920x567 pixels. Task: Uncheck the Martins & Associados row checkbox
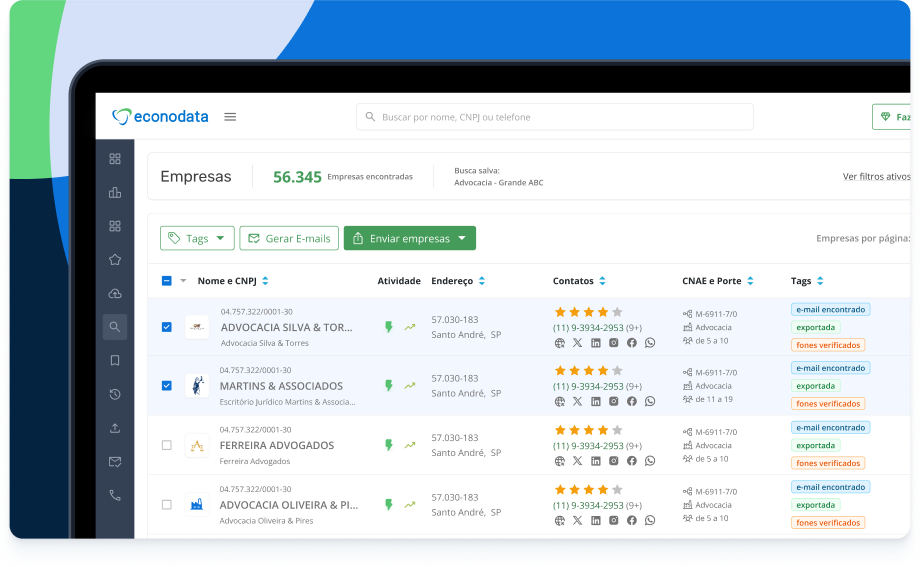(167, 386)
